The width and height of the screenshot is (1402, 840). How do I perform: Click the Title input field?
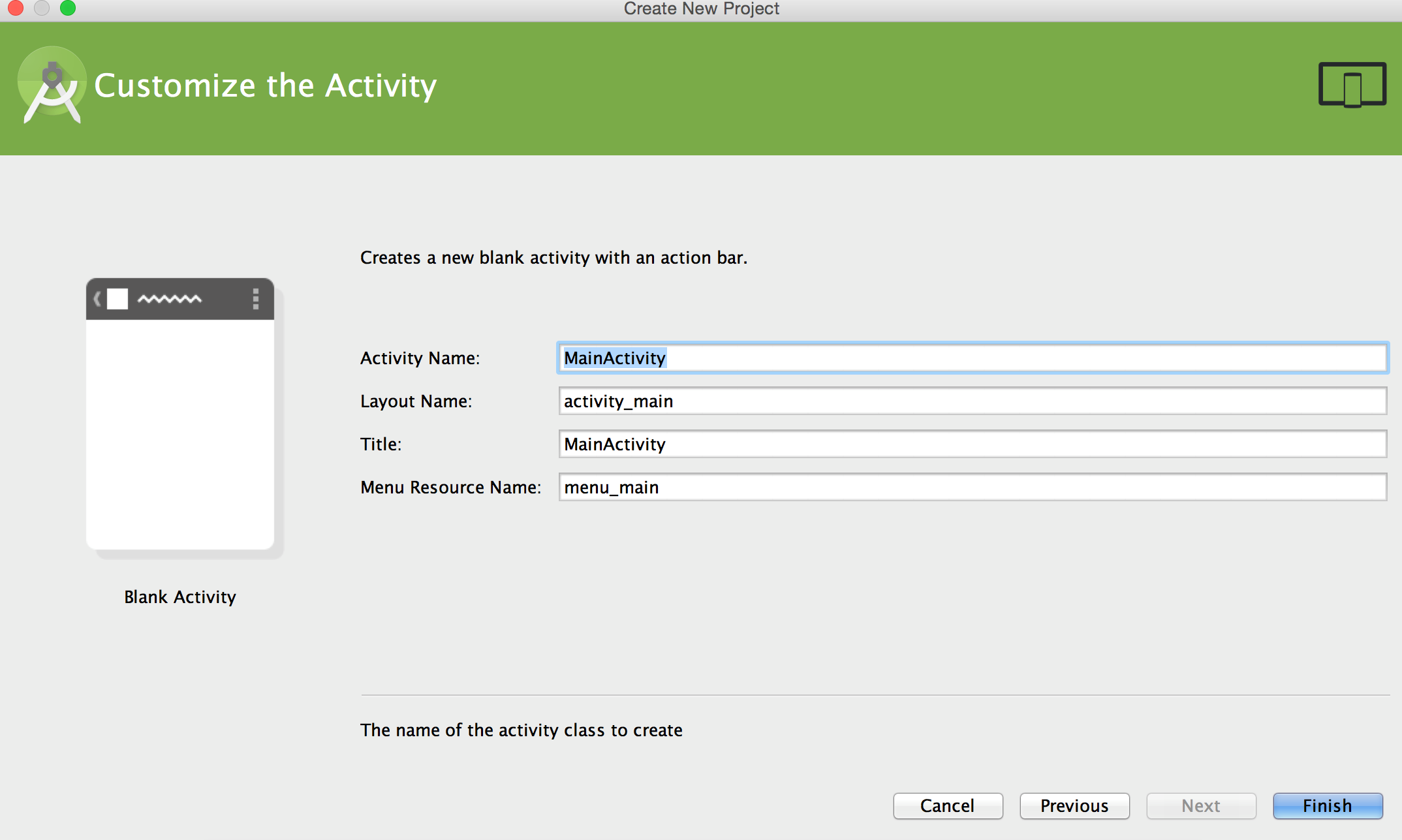click(971, 444)
